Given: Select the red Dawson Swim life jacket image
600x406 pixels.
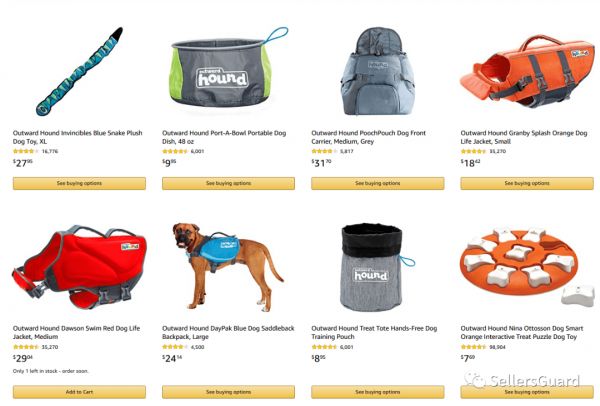Looking at the screenshot, I should click(x=79, y=267).
